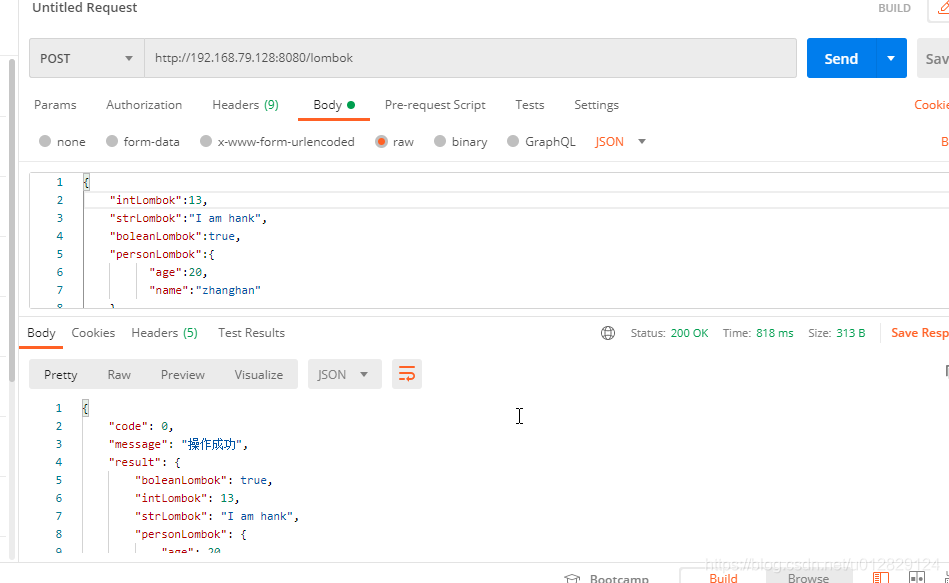Click the BUILD label at top
Viewport: 949px width, 583px height.
894,8
